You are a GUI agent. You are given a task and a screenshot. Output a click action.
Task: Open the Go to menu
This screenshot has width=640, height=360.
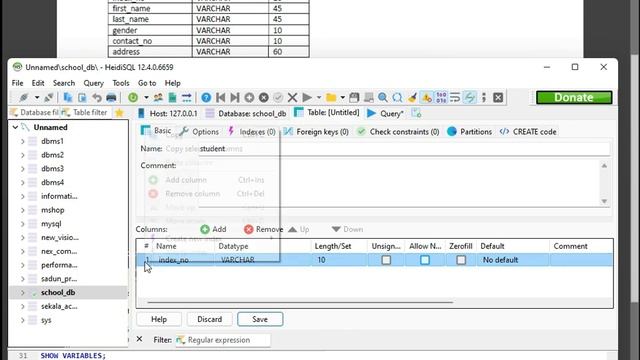[x=147, y=83]
